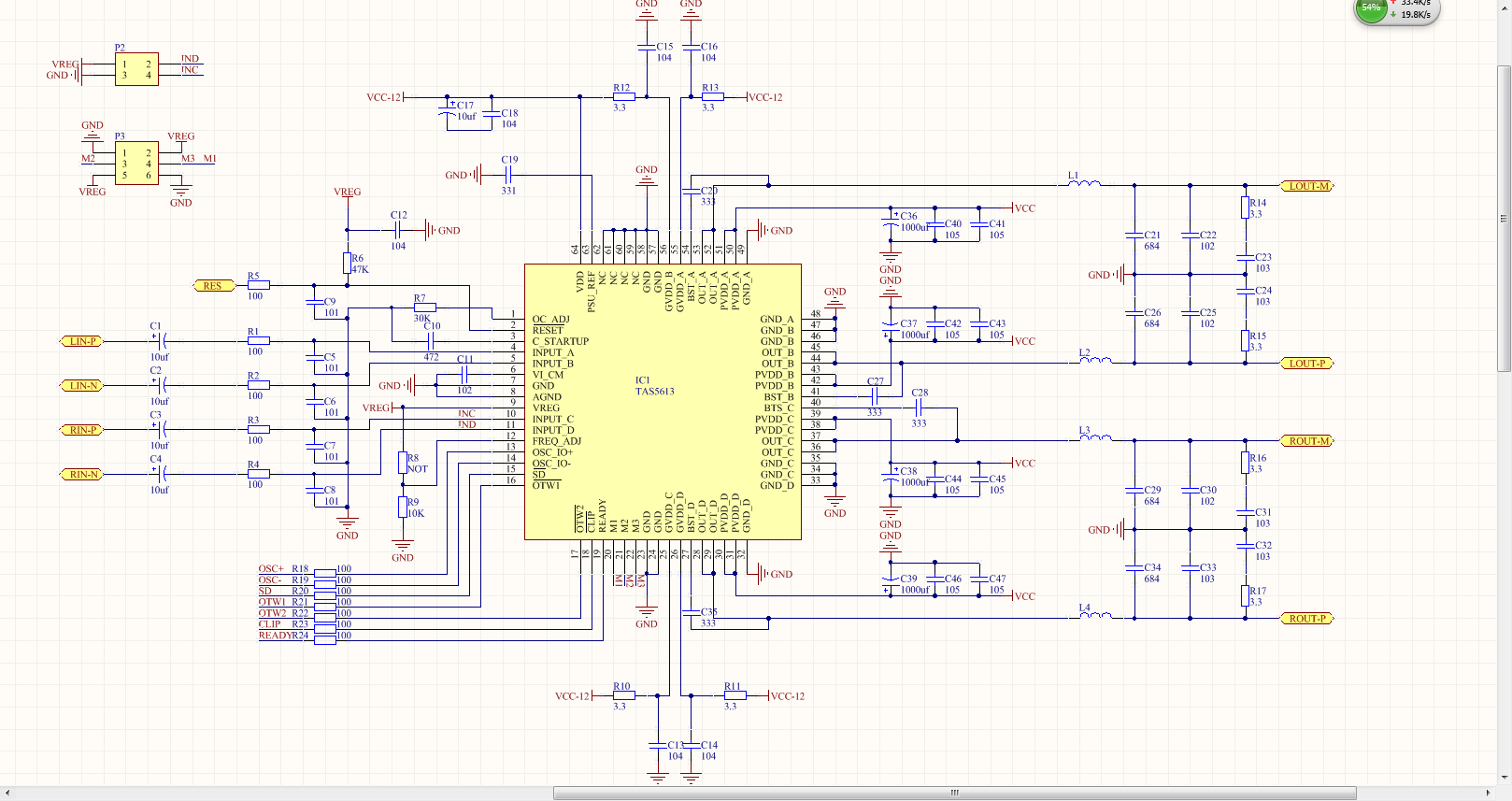Click the LIN-N input port
The height and width of the screenshot is (801, 1512).
tap(82, 385)
